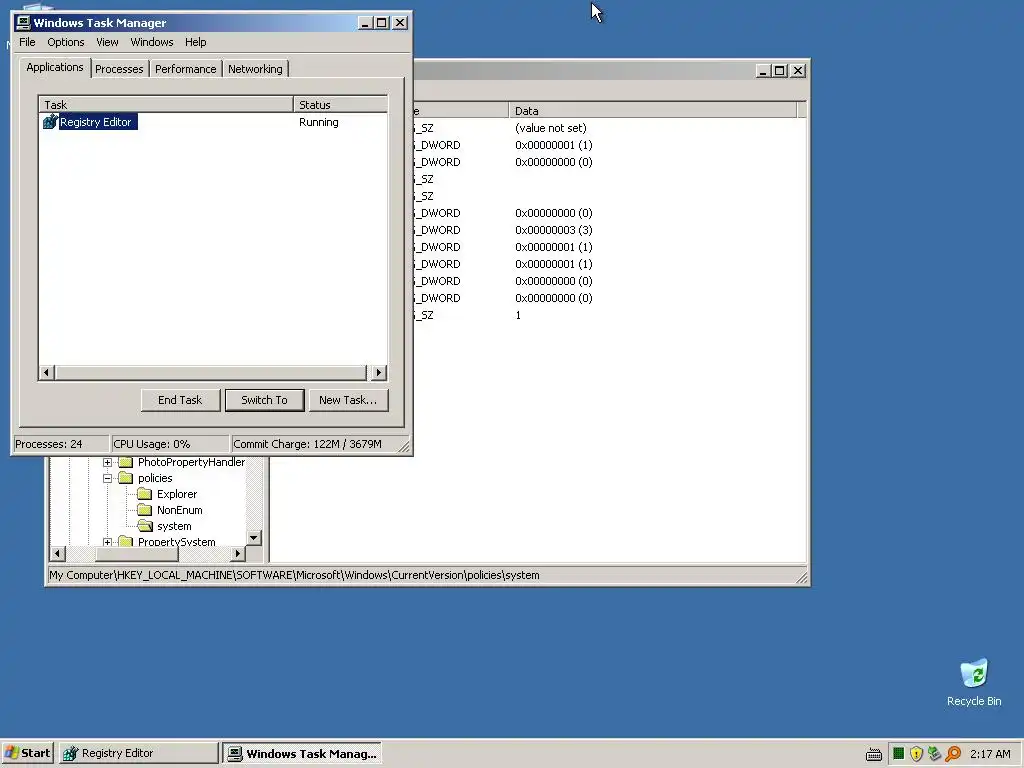Image resolution: width=1024 pixels, height=768 pixels.
Task: Click the Task Manager title bar icon
Action: click(23, 23)
